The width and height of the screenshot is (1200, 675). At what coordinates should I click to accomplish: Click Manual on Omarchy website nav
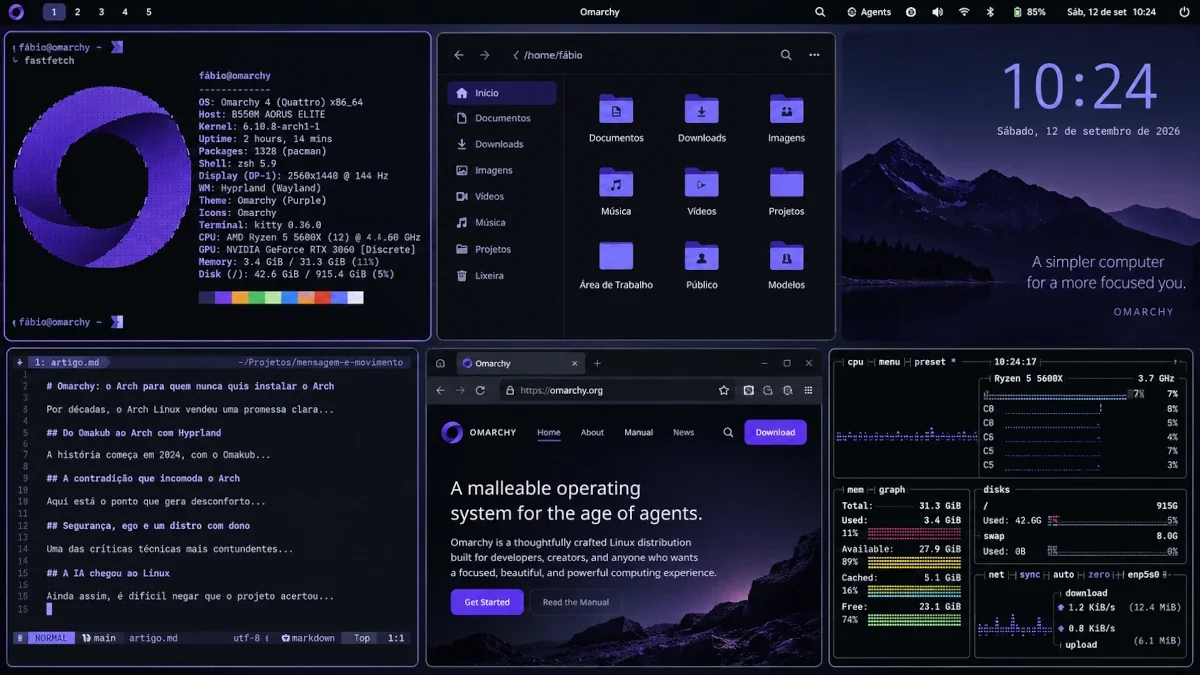coord(639,432)
